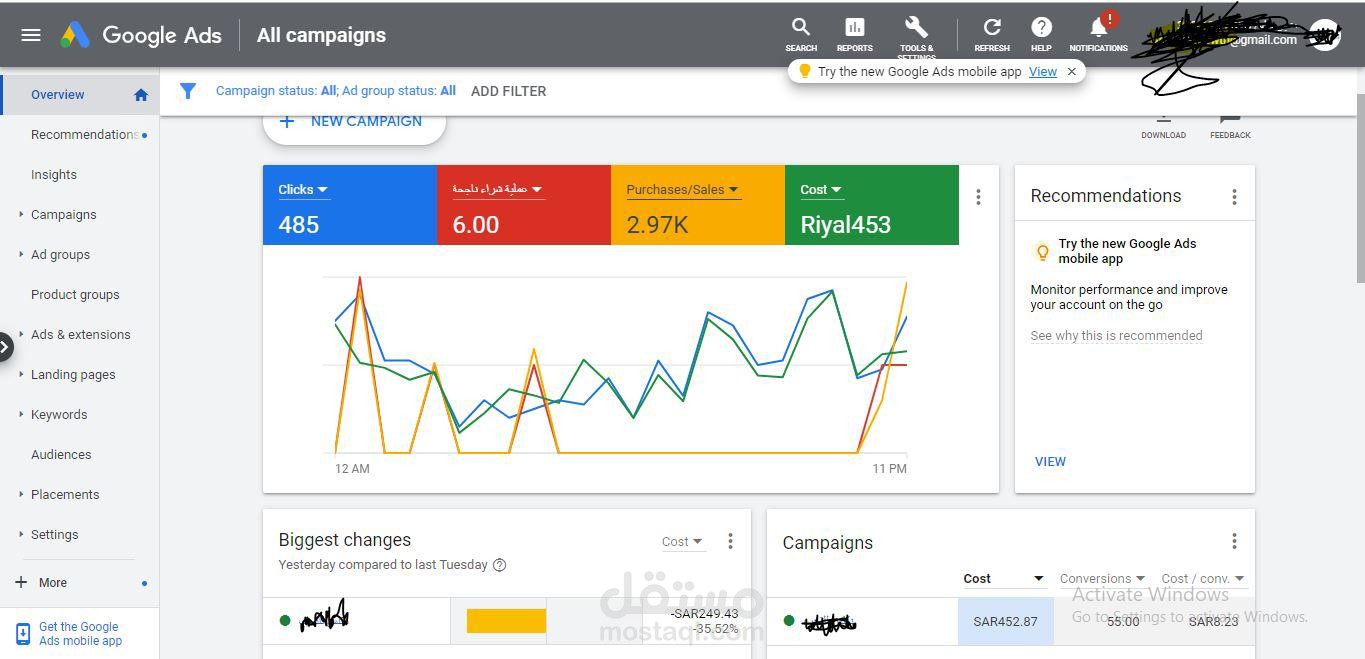
Task: Click ADD FILTER
Action: tap(508, 91)
